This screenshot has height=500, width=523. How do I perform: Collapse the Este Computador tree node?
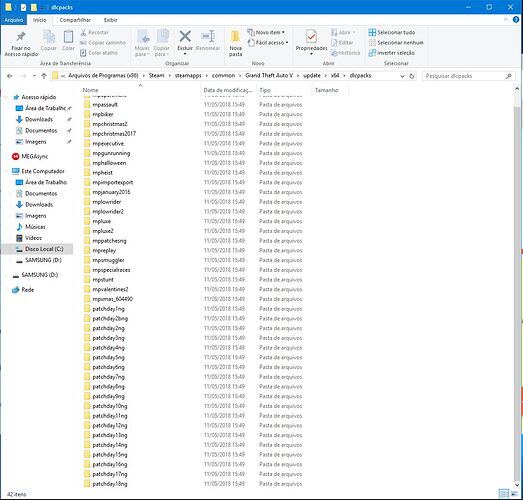6,171
